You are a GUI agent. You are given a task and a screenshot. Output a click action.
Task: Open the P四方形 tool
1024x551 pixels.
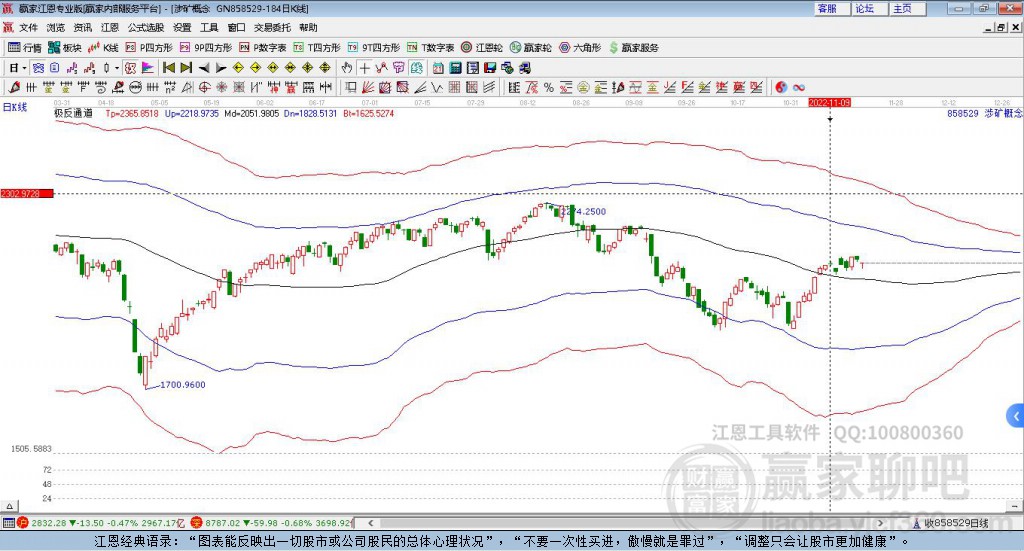tap(149, 48)
